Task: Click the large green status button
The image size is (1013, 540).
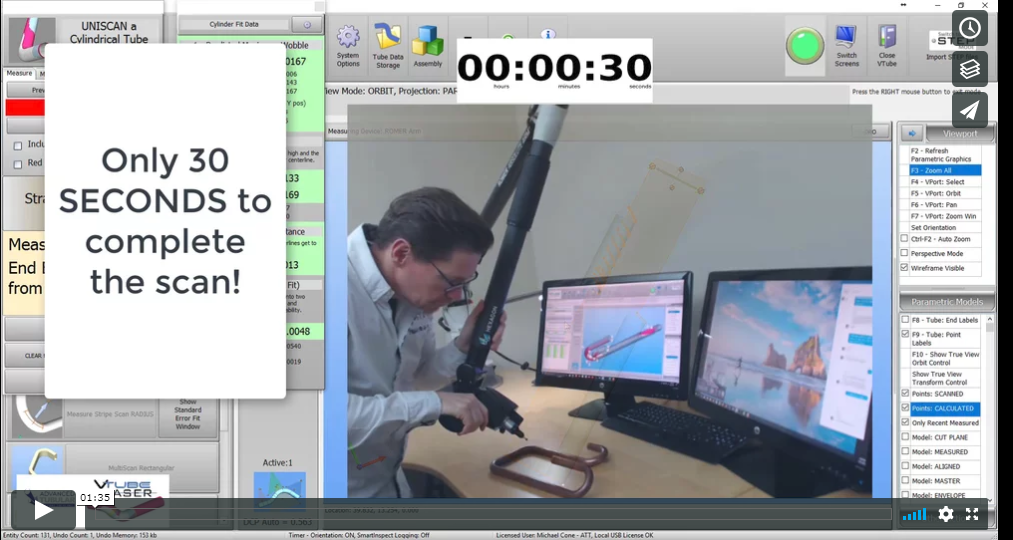Action: click(804, 46)
